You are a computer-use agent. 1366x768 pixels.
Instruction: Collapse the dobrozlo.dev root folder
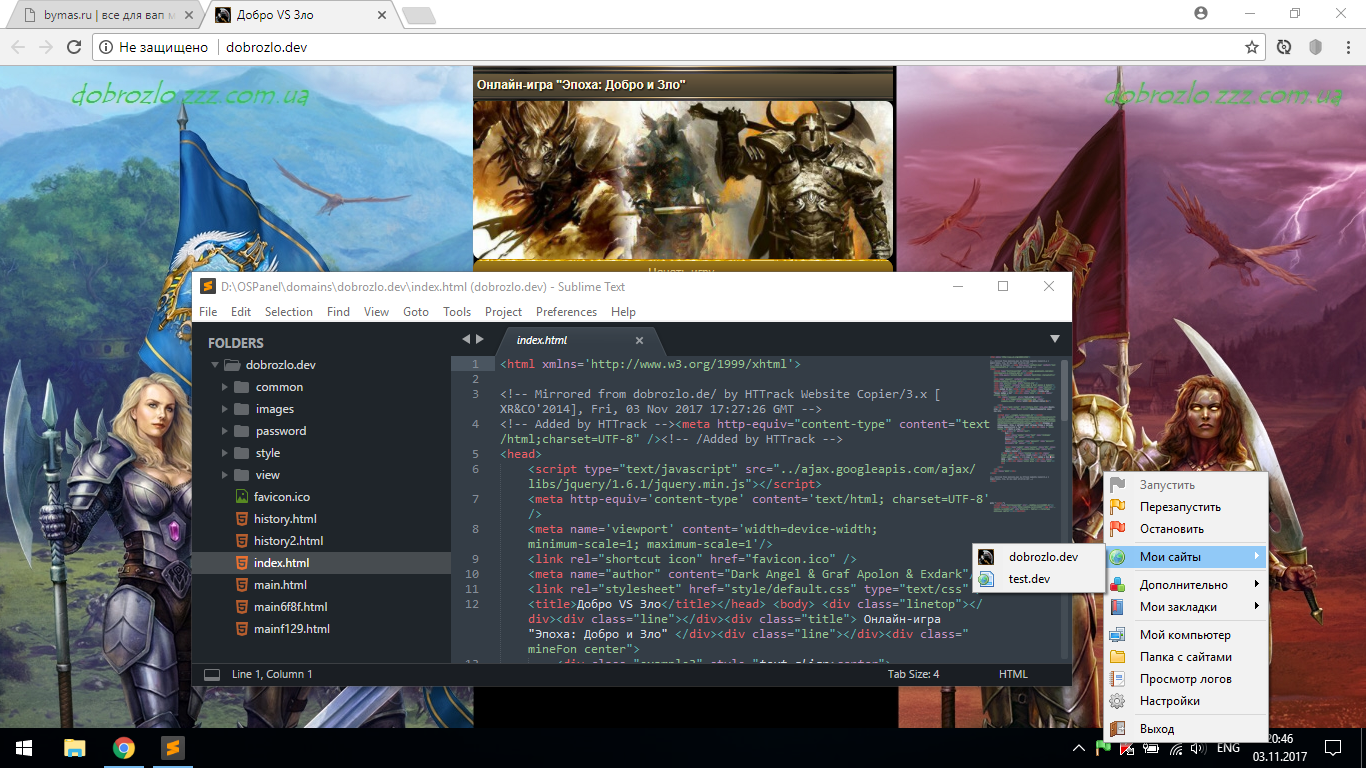click(x=214, y=365)
